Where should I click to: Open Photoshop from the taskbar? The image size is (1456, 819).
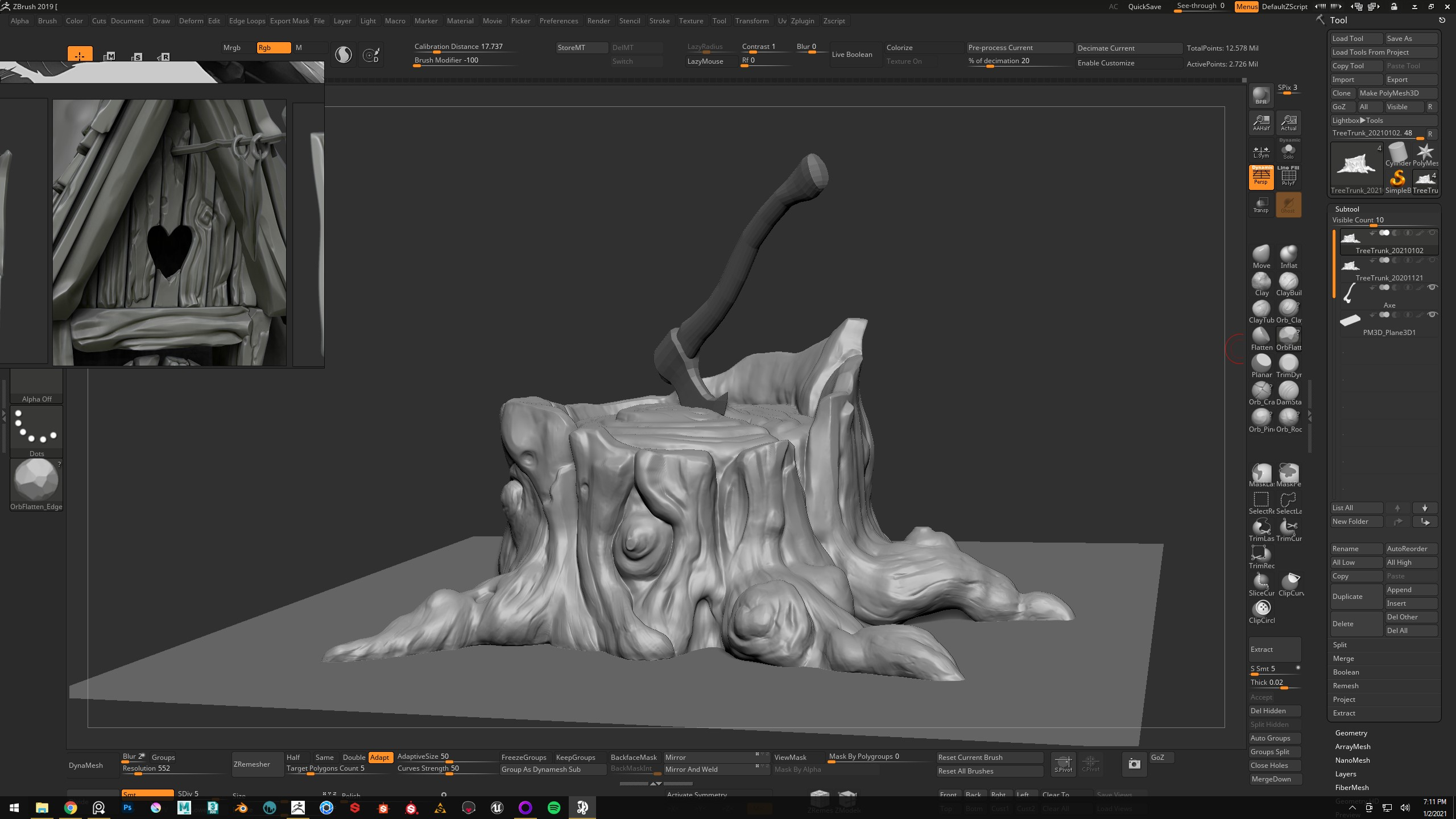pyautogui.click(x=127, y=808)
